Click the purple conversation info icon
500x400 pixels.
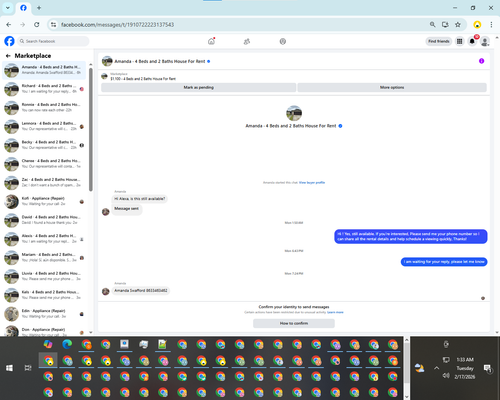pos(481,61)
